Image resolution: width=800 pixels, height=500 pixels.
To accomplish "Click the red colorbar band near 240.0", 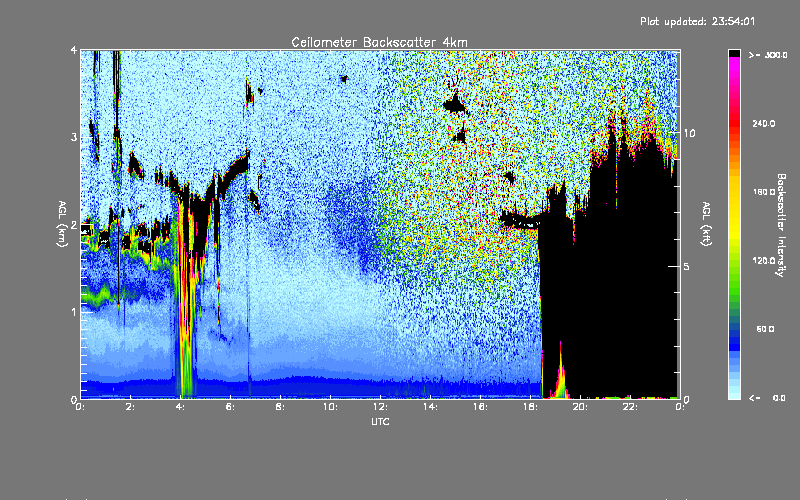I will click(x=734, y=124).
